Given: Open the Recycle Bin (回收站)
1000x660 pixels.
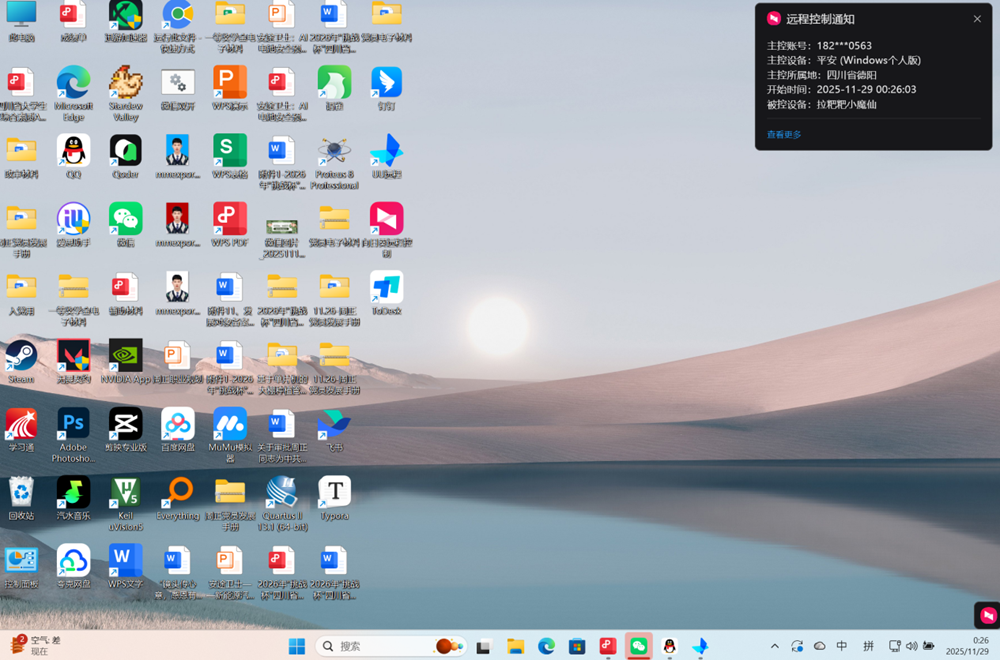Looking at the screenshot, I should (x=21, y=494).
